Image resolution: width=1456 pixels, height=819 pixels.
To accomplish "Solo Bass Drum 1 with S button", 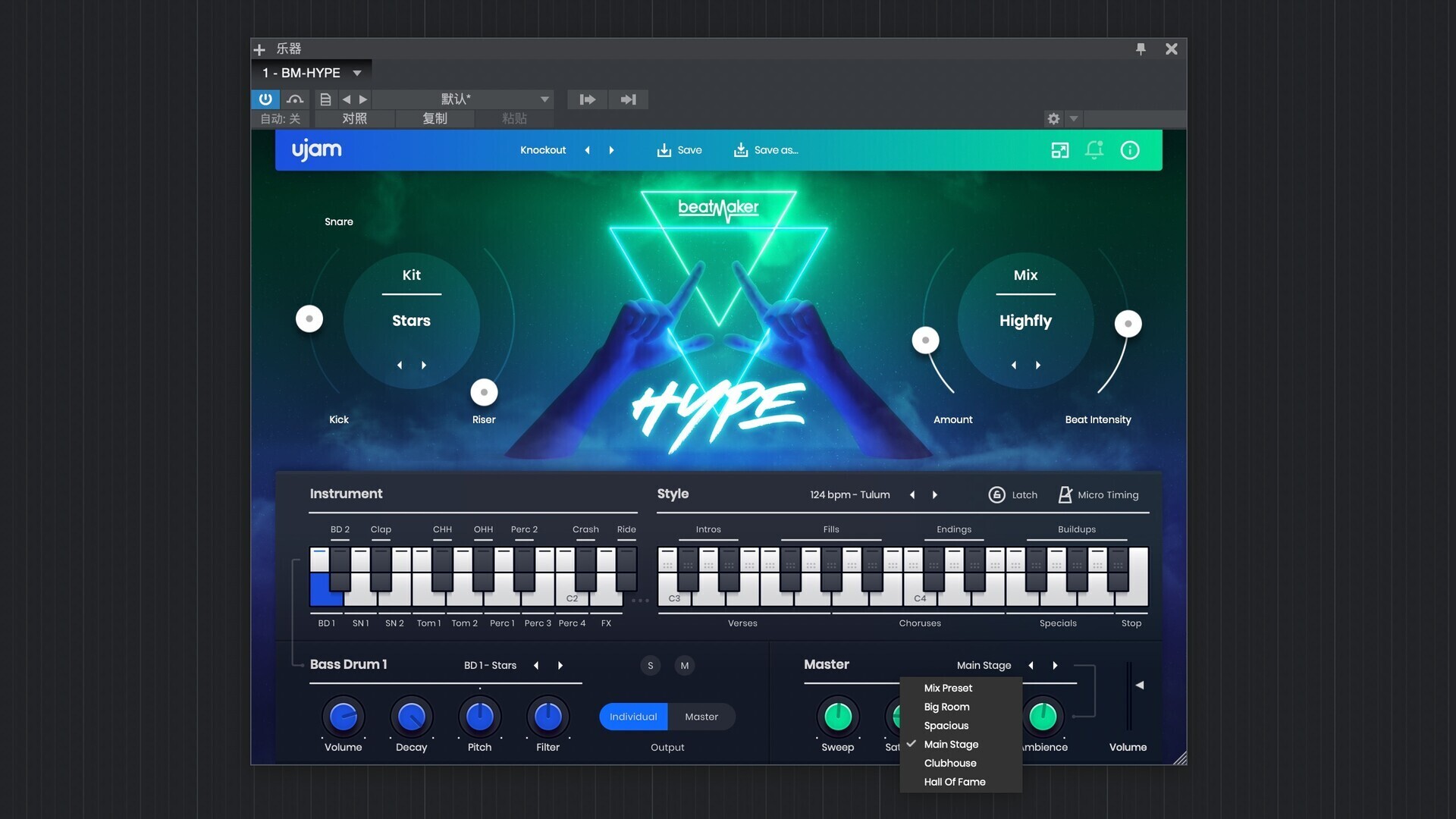I will pyautogui.click(x=650, y=665).
